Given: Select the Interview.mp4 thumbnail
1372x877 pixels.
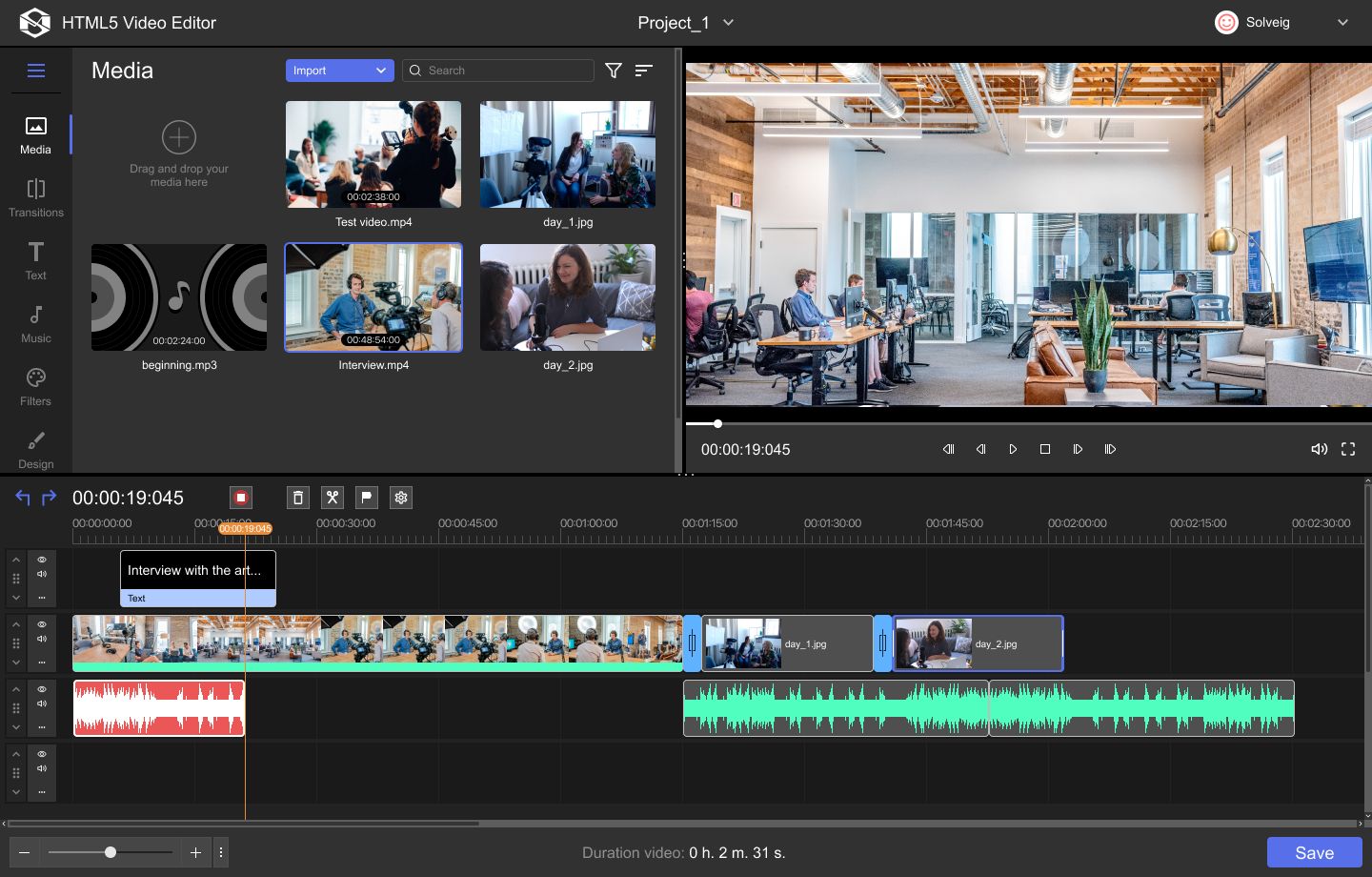Looking at the screenshot, I should coord(373,297).
